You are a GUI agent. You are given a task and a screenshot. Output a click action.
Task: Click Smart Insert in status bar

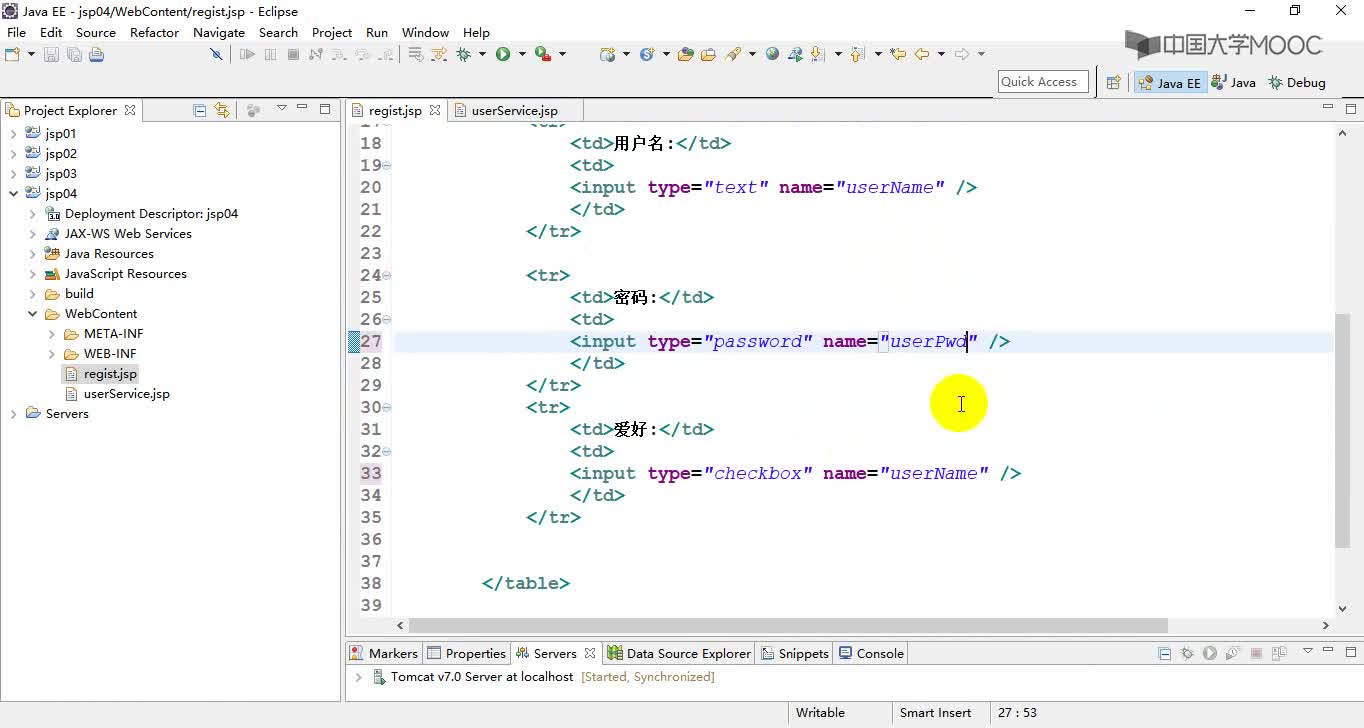click(x=935, y=713)
